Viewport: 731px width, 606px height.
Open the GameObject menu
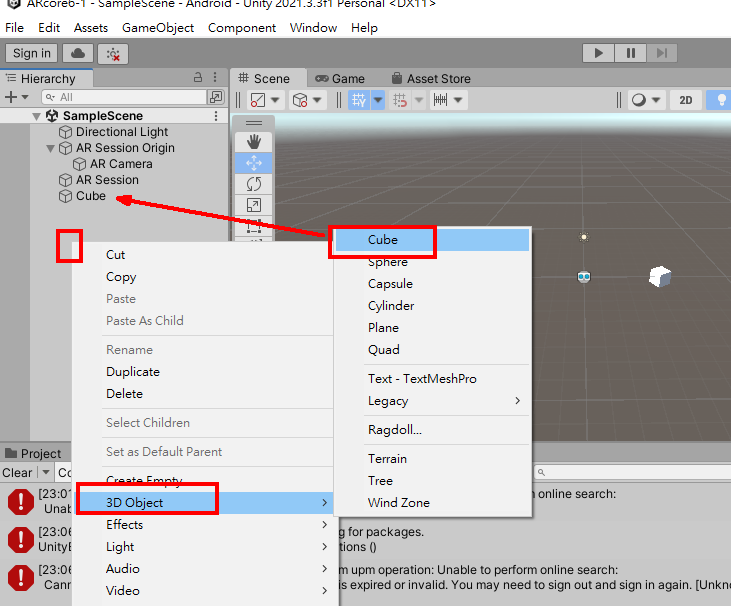pos(158,28)
